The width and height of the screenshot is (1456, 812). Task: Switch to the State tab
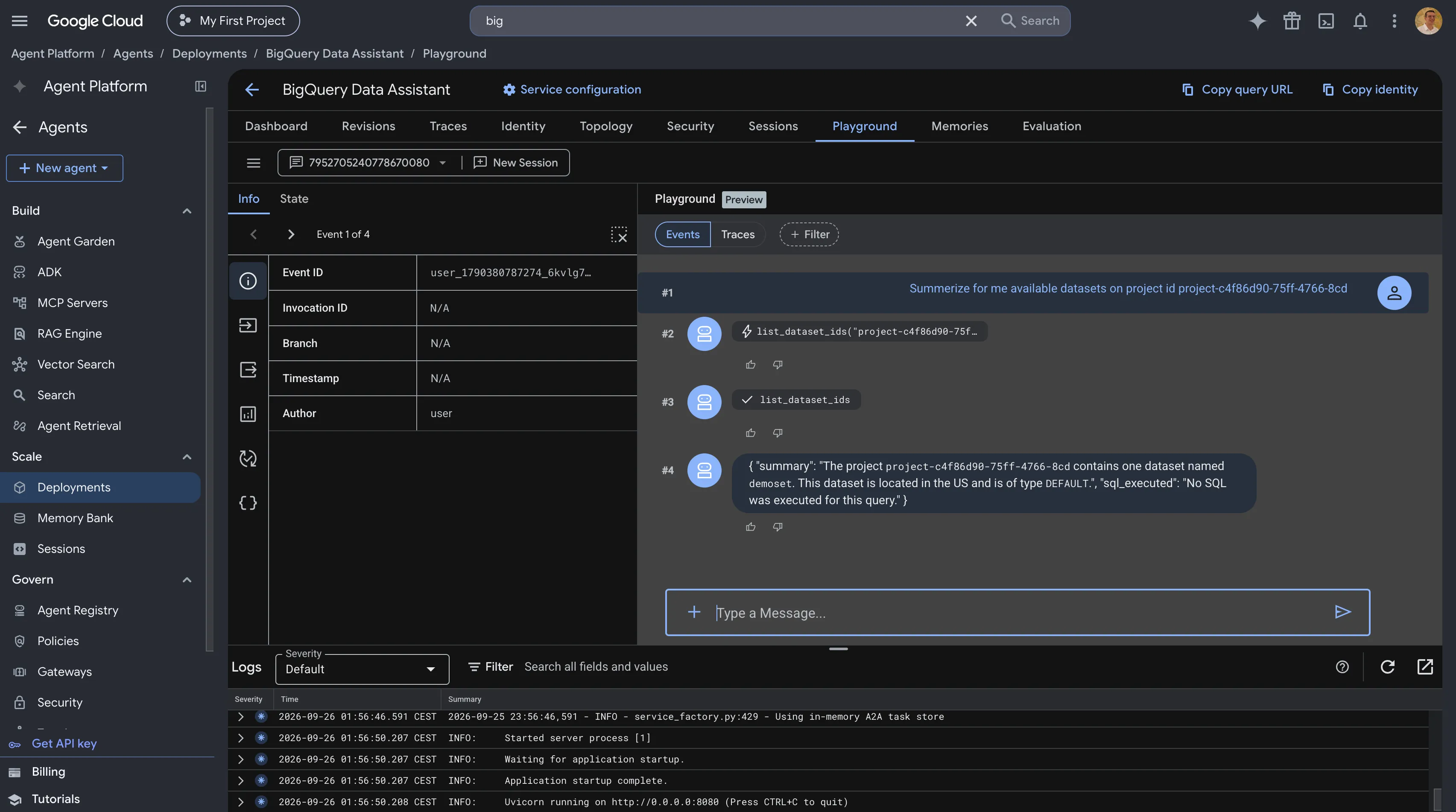pyautogui.click(x=294, y=199)
